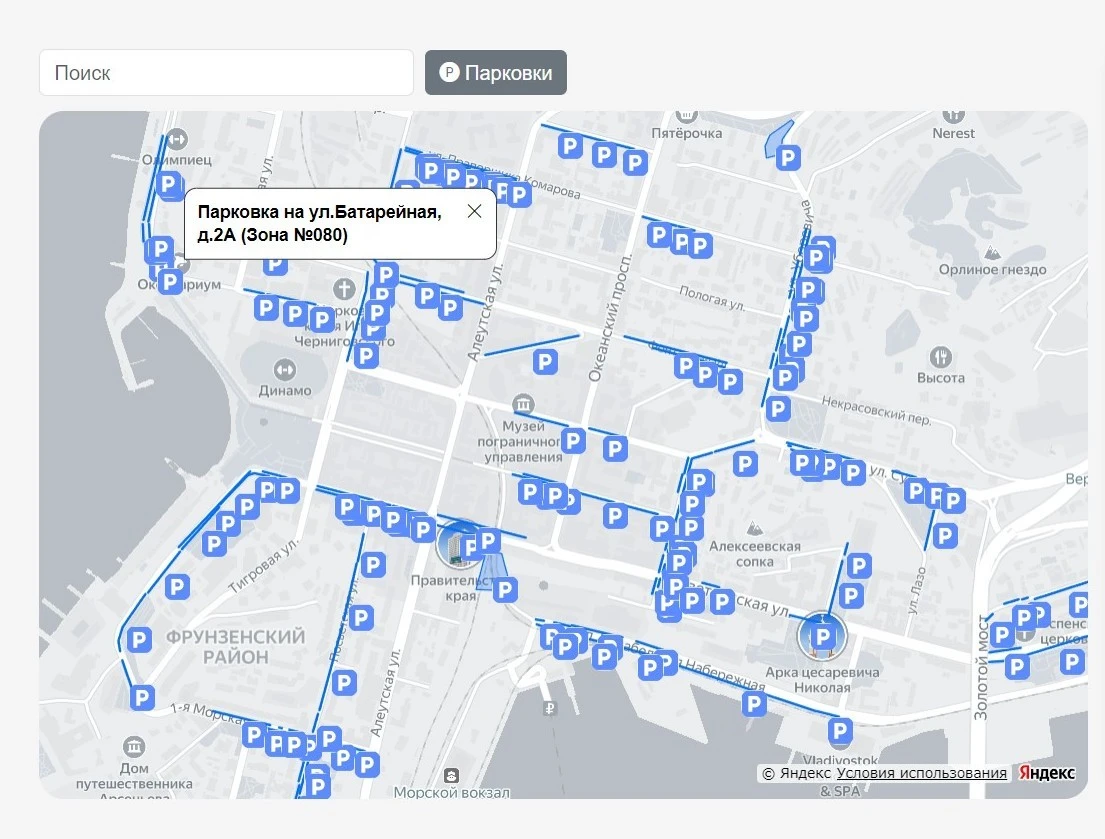Screen dimensions: 1105x839
Task: Select parking marker at Арка цесаревича Николая
Action: point(822,636)
